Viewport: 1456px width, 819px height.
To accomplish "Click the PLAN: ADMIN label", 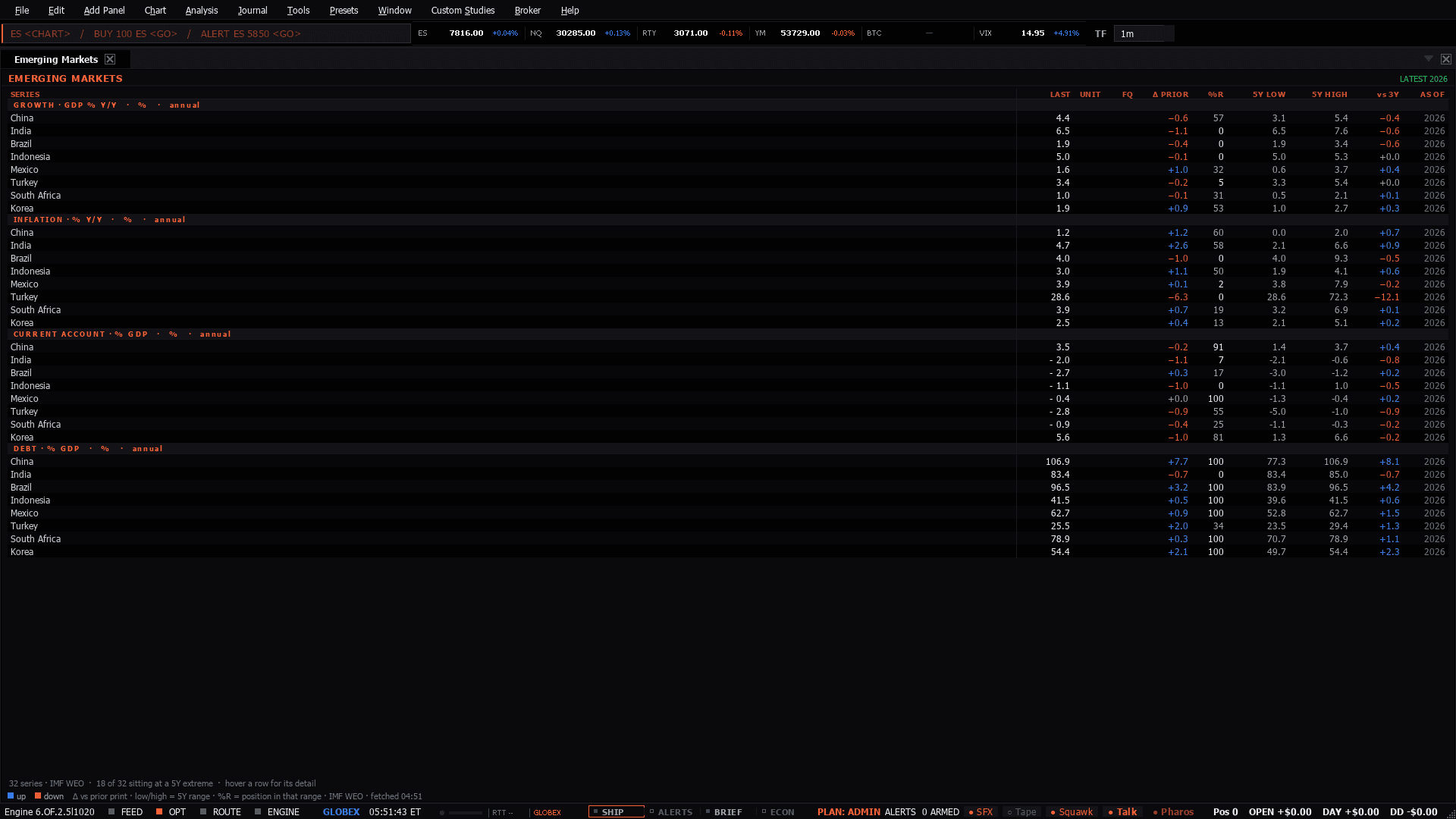I will click(x=849, y=811).
